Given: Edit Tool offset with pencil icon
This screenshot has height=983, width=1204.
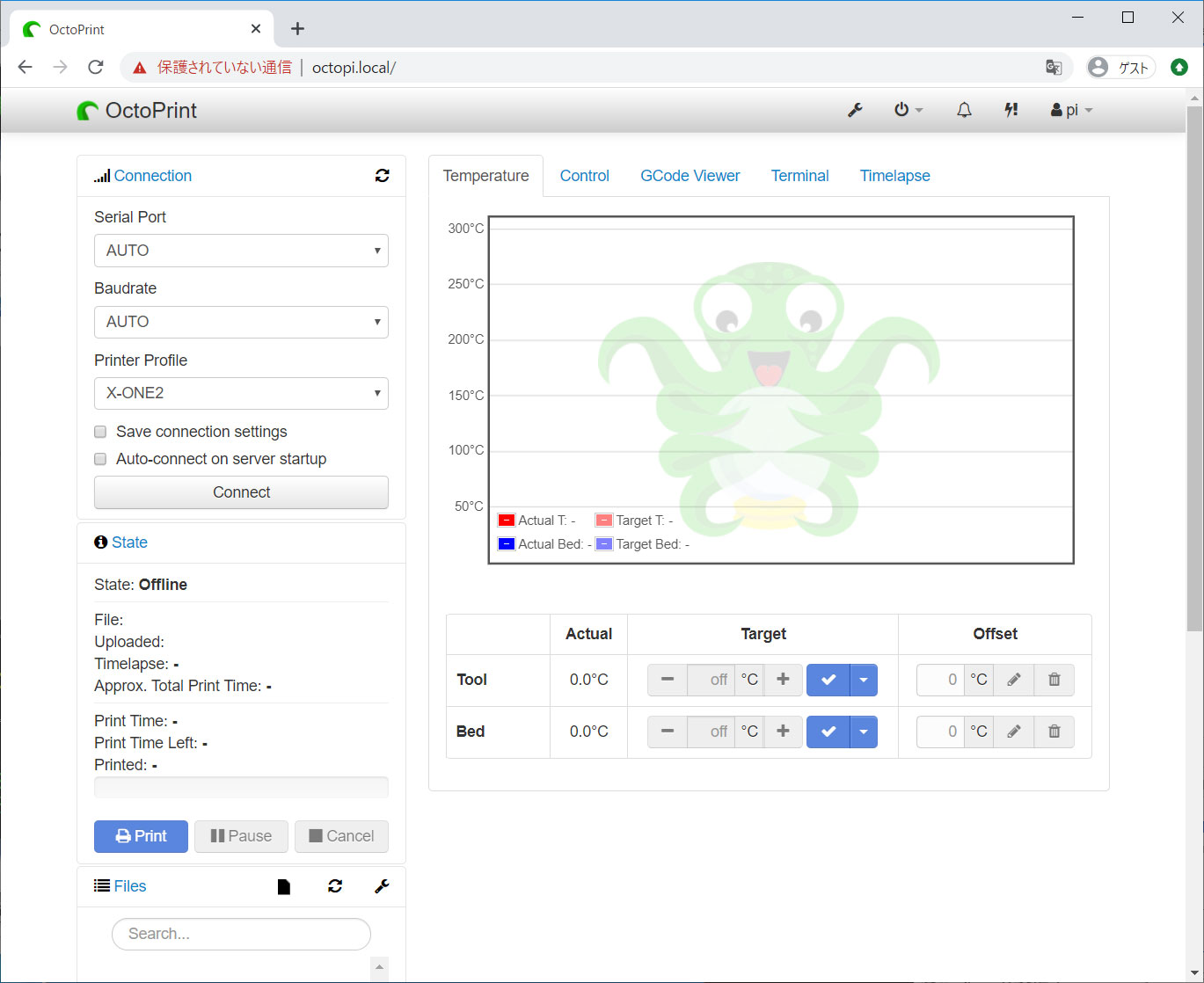Looking at the screenshot, I should [x=1014, y=680].
